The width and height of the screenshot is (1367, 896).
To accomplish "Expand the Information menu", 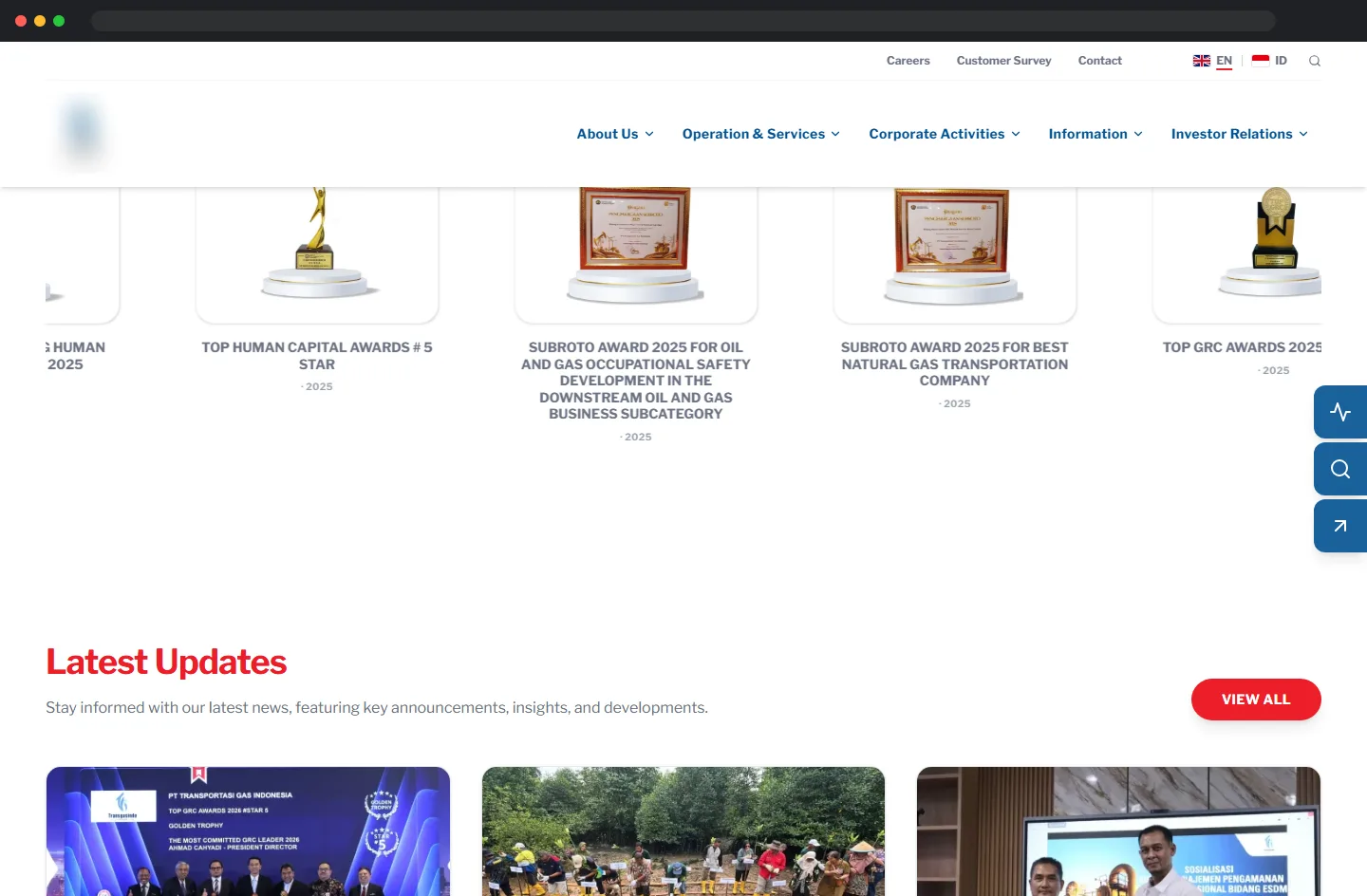I will [x=1095, y=134].
